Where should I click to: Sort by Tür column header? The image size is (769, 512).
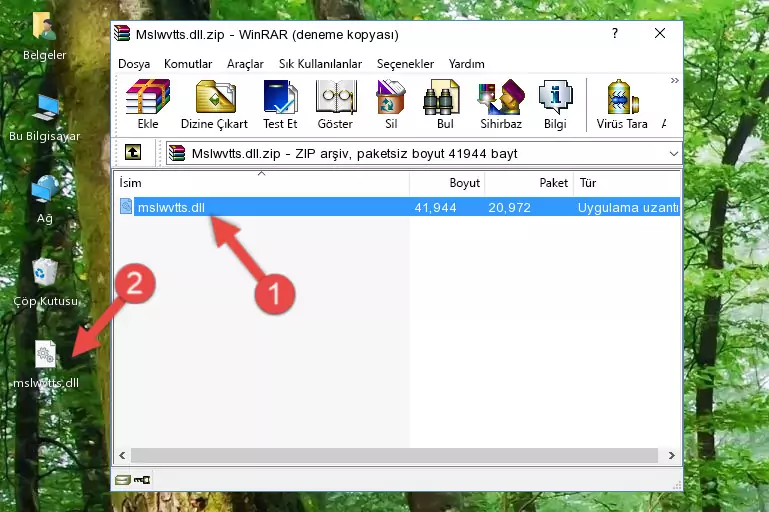pos(627,182)
